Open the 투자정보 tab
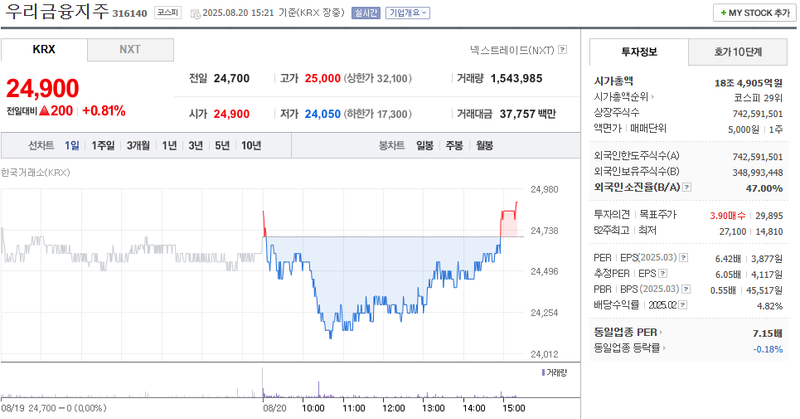 (x=639, y=52)
